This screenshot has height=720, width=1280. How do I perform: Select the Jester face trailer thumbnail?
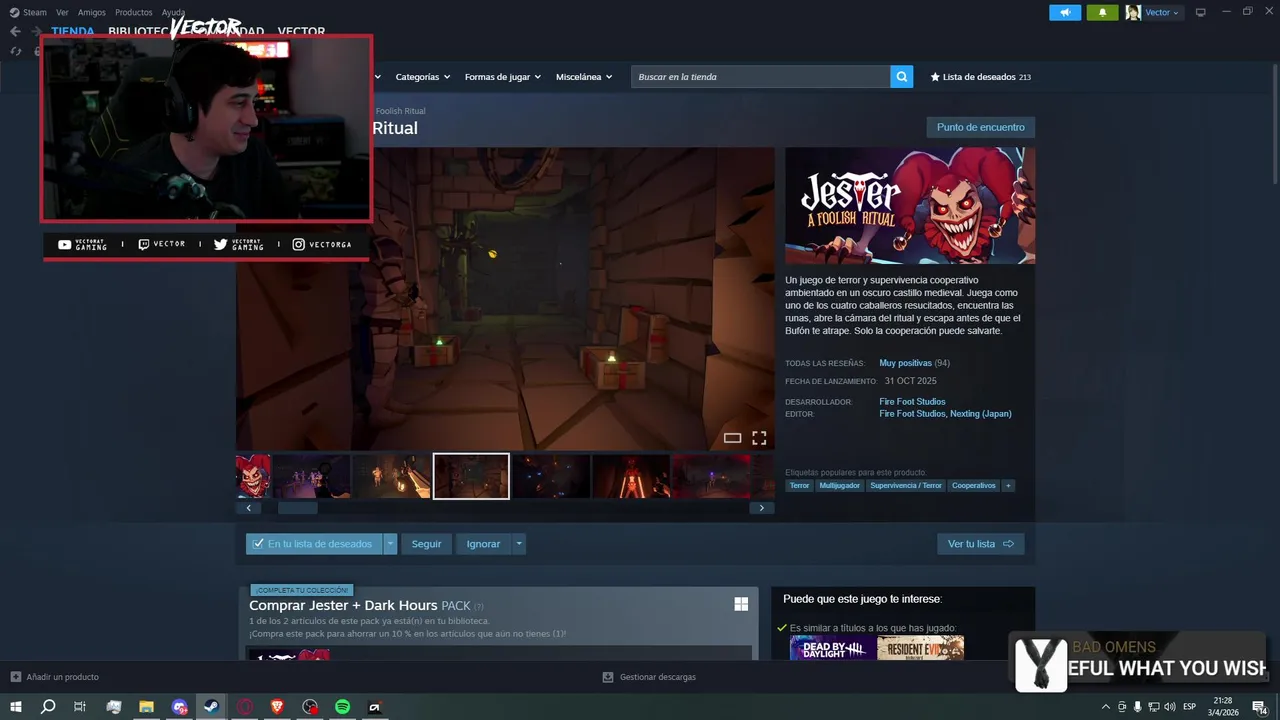(253, 476)
